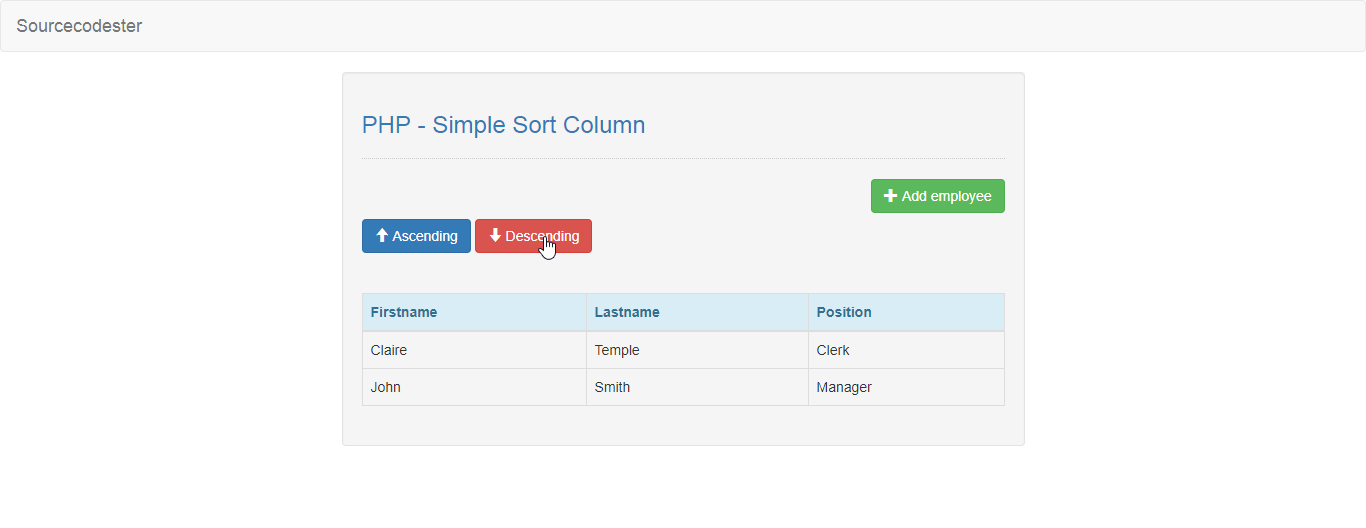Click the plus icon on Add employee

891,196
